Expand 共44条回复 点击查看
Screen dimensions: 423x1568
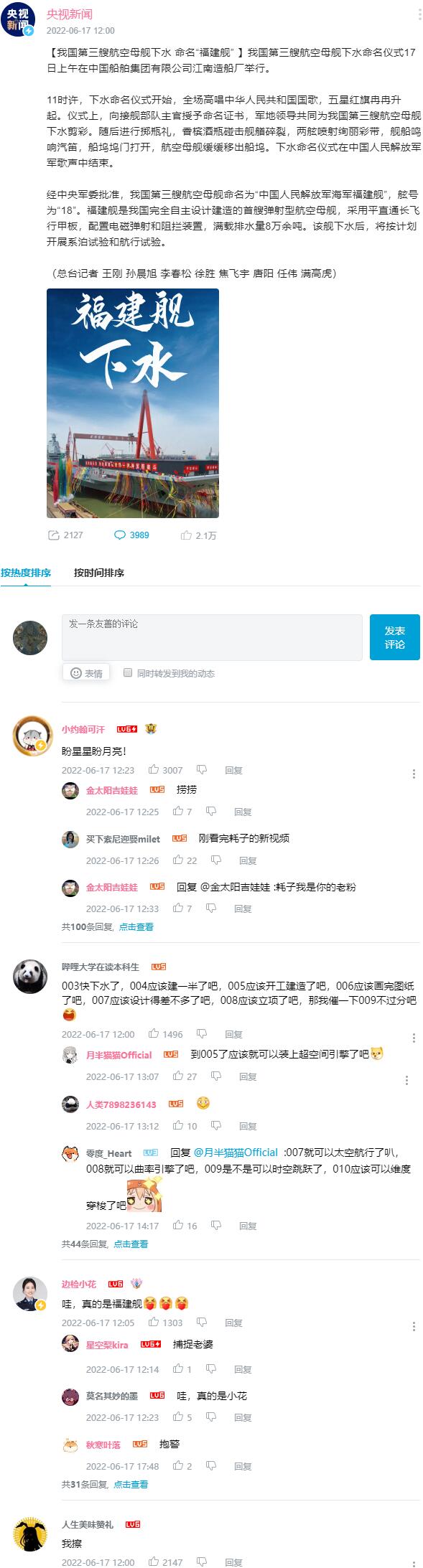(105, 1244)
